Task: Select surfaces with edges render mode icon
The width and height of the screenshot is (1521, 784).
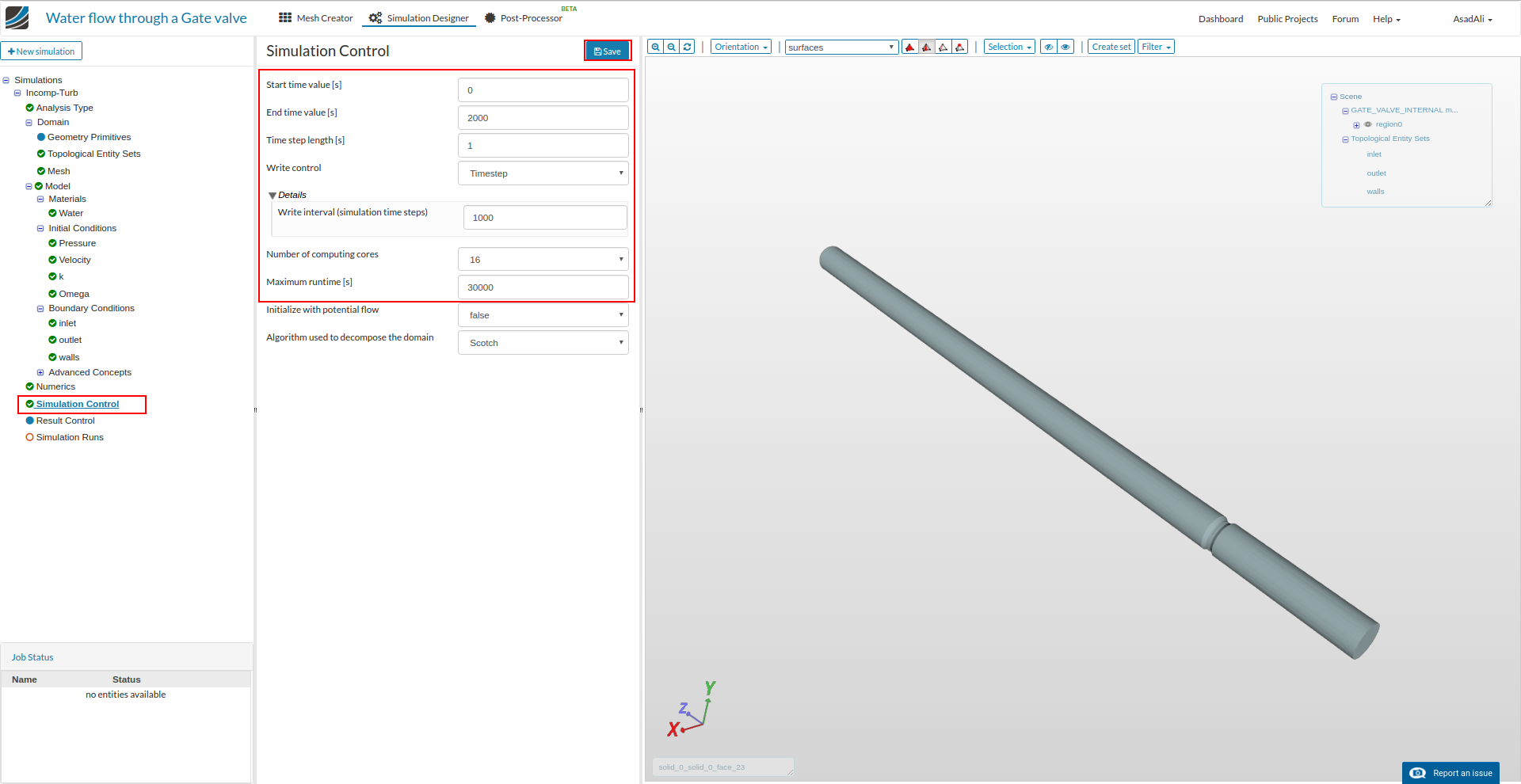Action: point(927,47)
